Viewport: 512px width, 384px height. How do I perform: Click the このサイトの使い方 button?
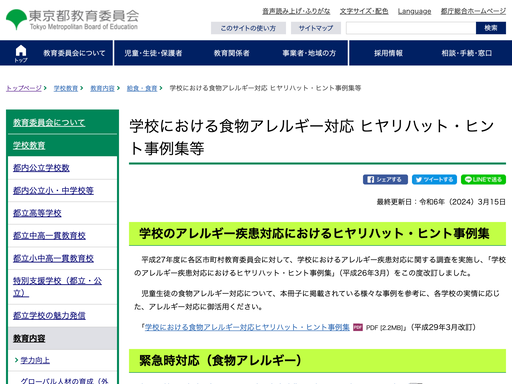(x=248, y=28)
